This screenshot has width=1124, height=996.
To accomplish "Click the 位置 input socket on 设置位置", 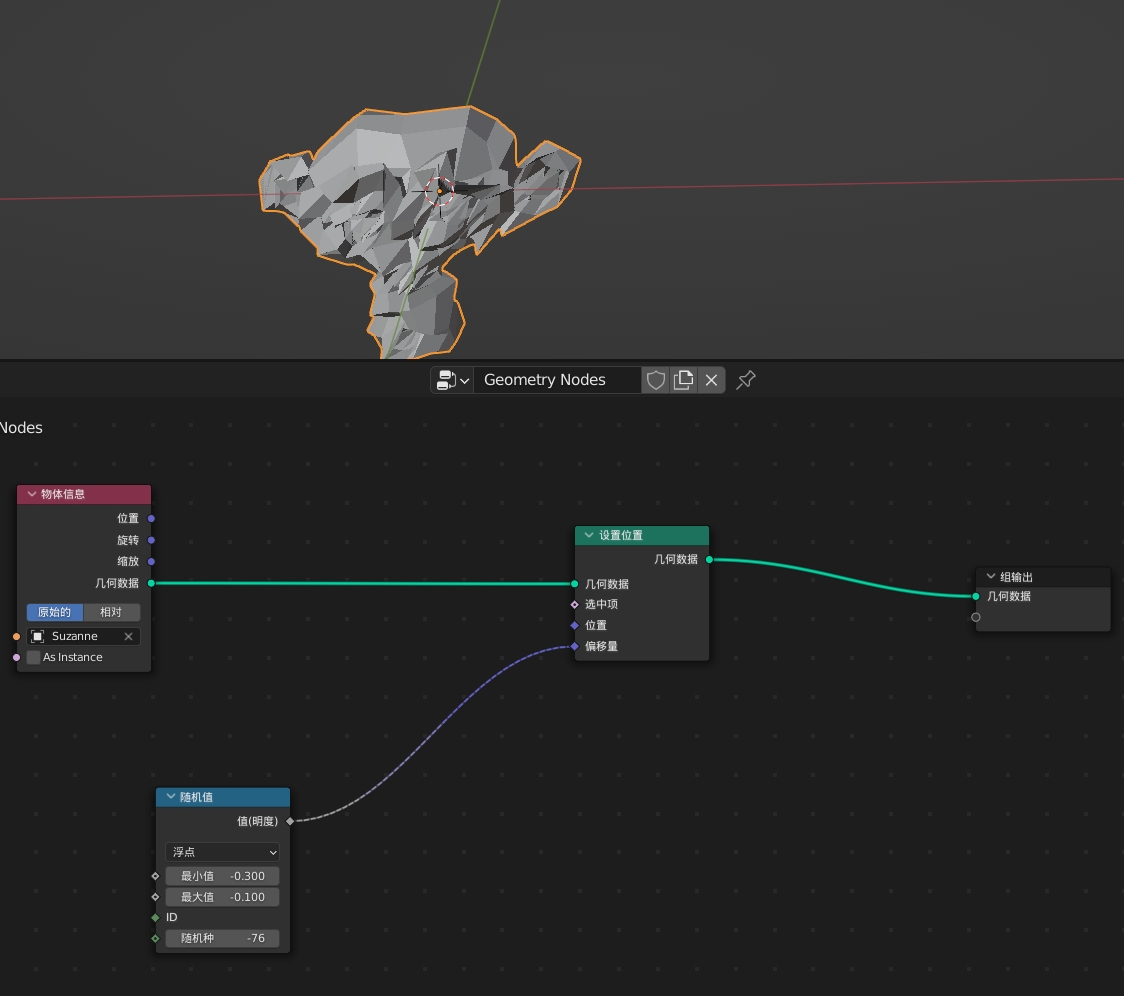I will (574, 625).
